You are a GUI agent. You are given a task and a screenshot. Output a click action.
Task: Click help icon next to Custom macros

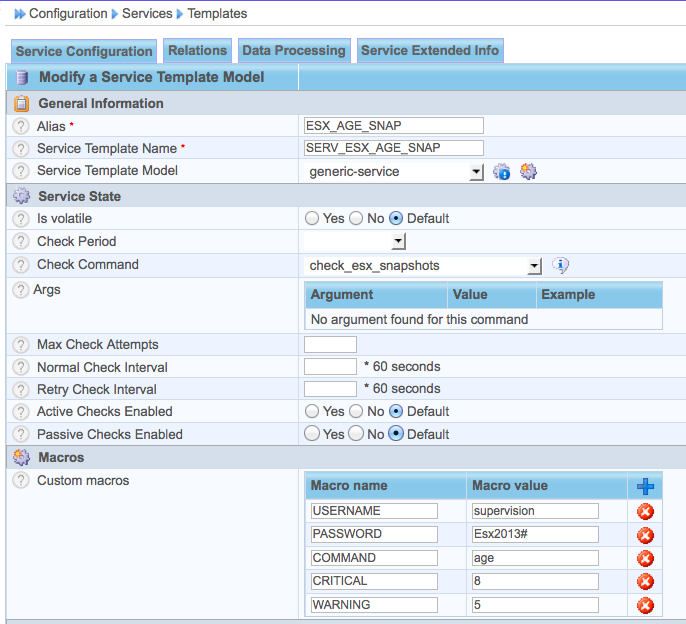(x=20, y=481)
